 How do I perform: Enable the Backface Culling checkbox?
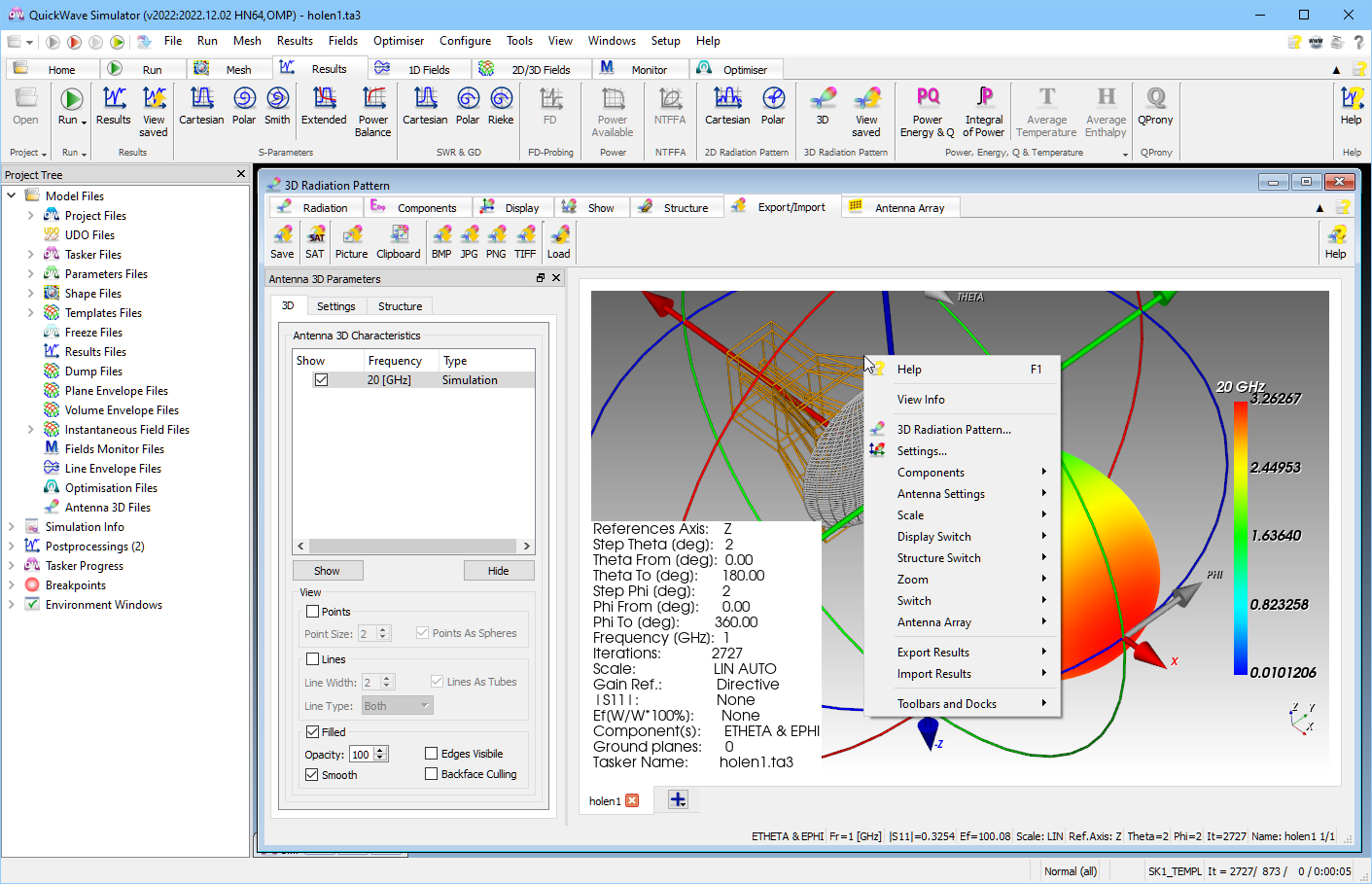coord(432,774)
